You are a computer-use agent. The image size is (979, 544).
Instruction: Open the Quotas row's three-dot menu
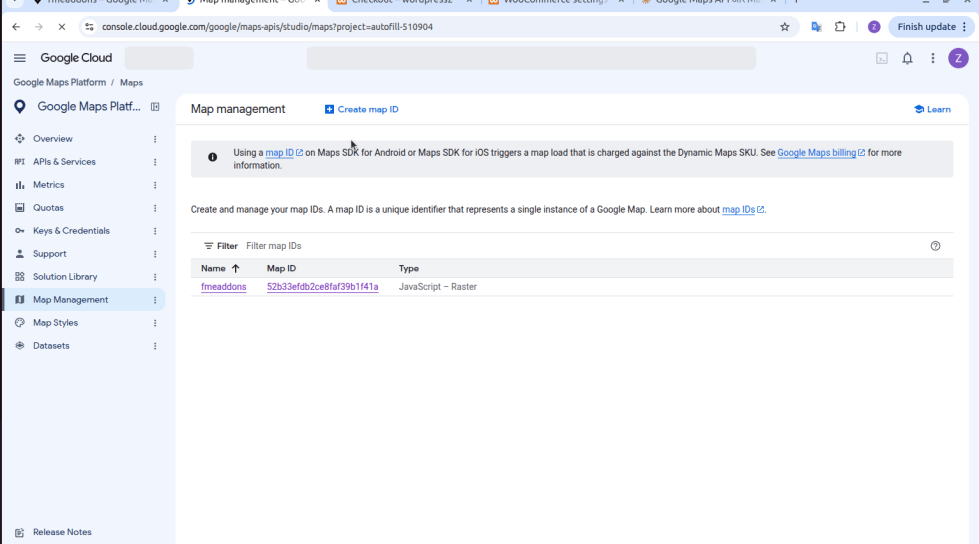coord(155,208)
